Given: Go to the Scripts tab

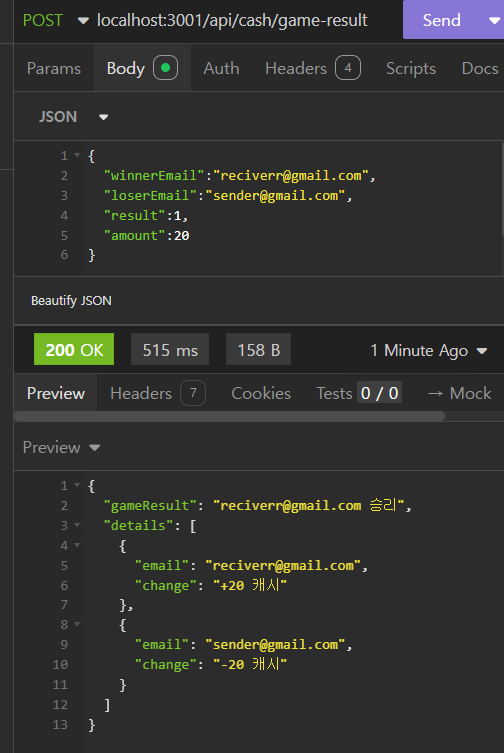Looking at the screenshot, I should [411, 68].
